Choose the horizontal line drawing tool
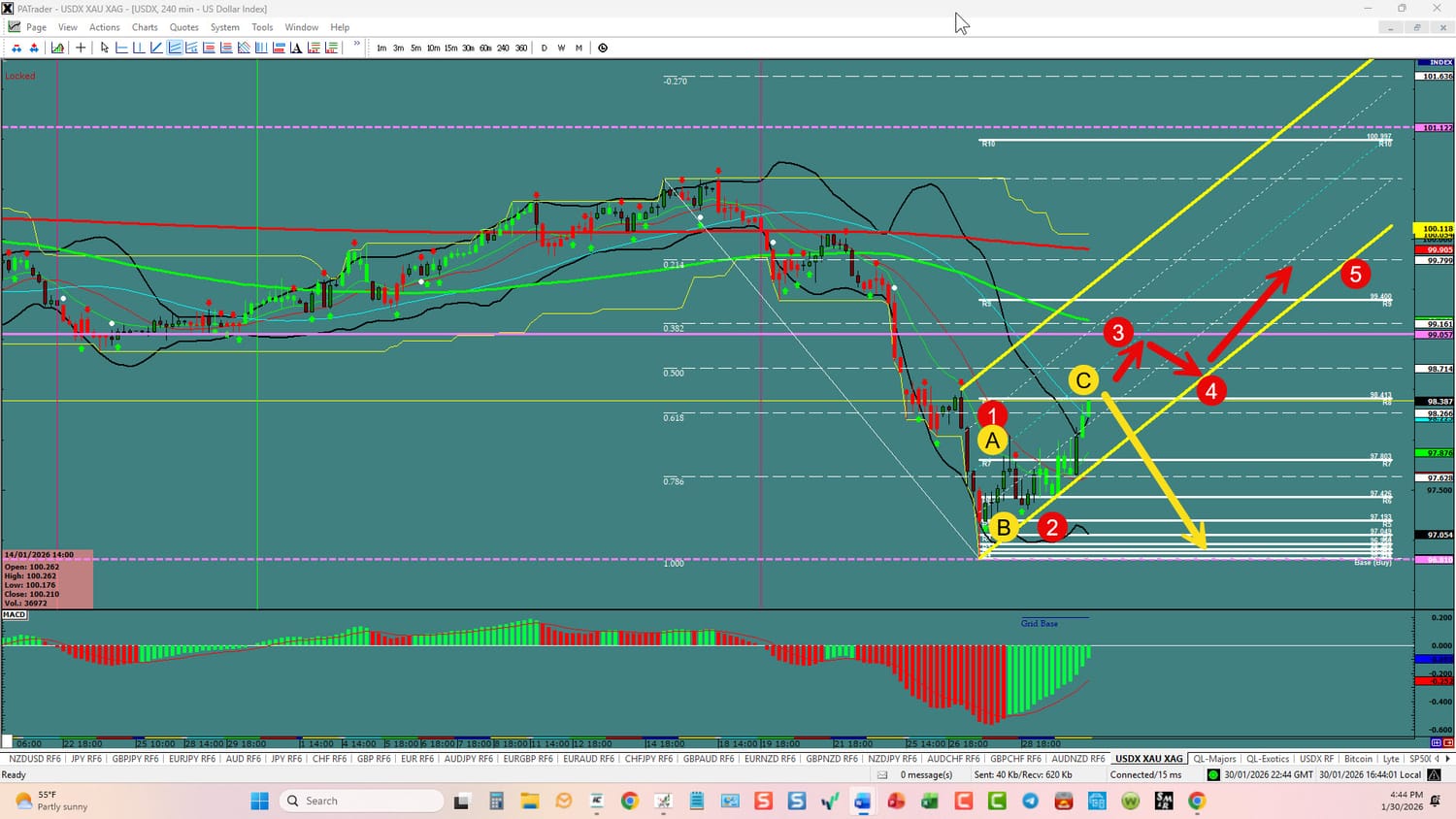The image size is (1456, 819). pyautogui.click(x=122, y=48)
